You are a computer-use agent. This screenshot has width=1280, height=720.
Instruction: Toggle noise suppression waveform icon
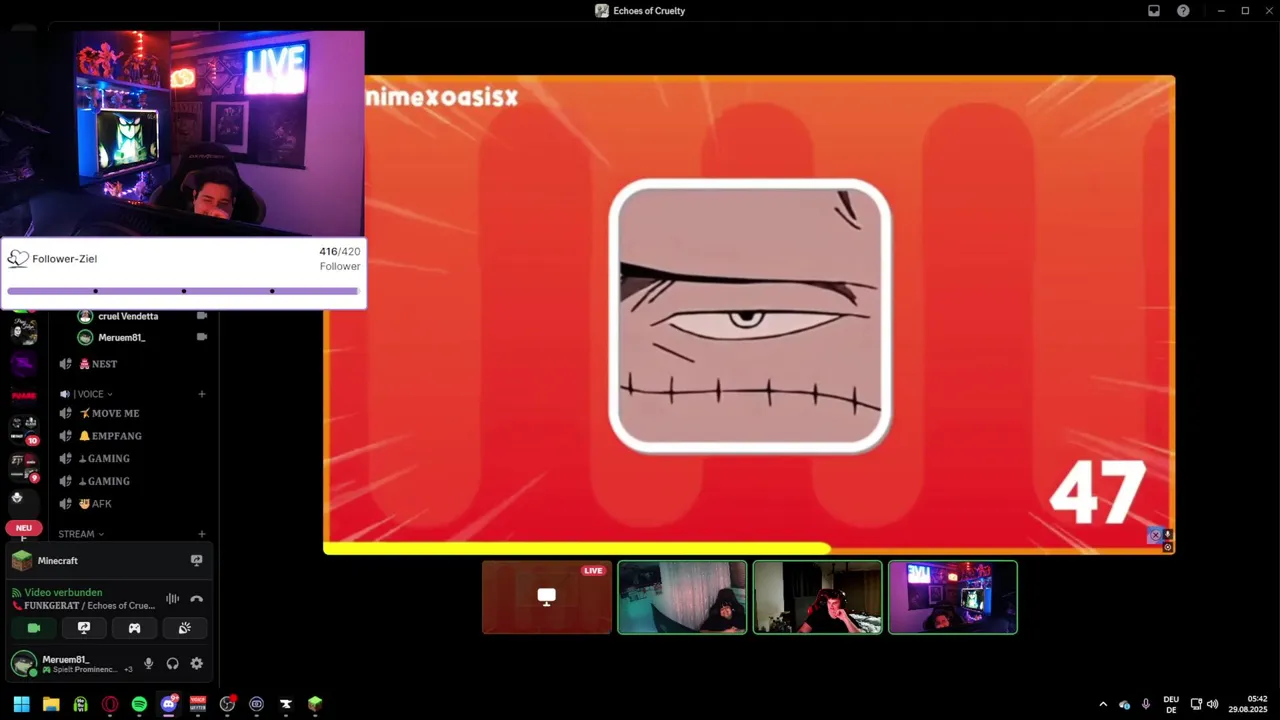click(172, 599)
